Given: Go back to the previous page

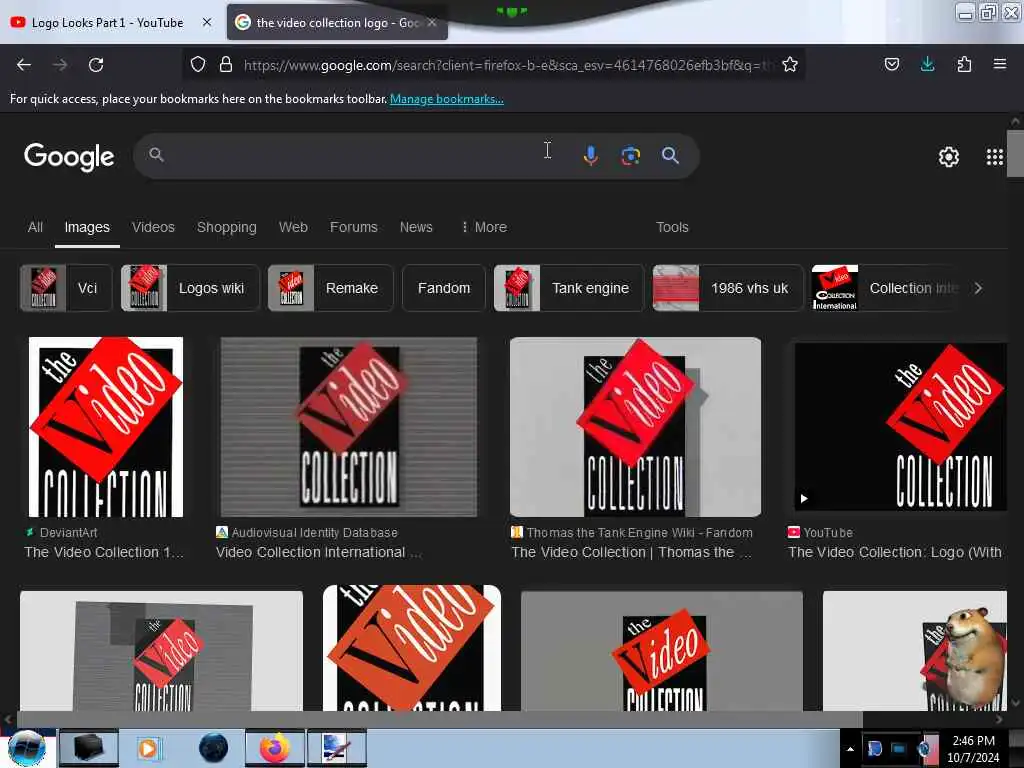Looking at the screenshot, I should pyautogui.click(x=24, y=65).
